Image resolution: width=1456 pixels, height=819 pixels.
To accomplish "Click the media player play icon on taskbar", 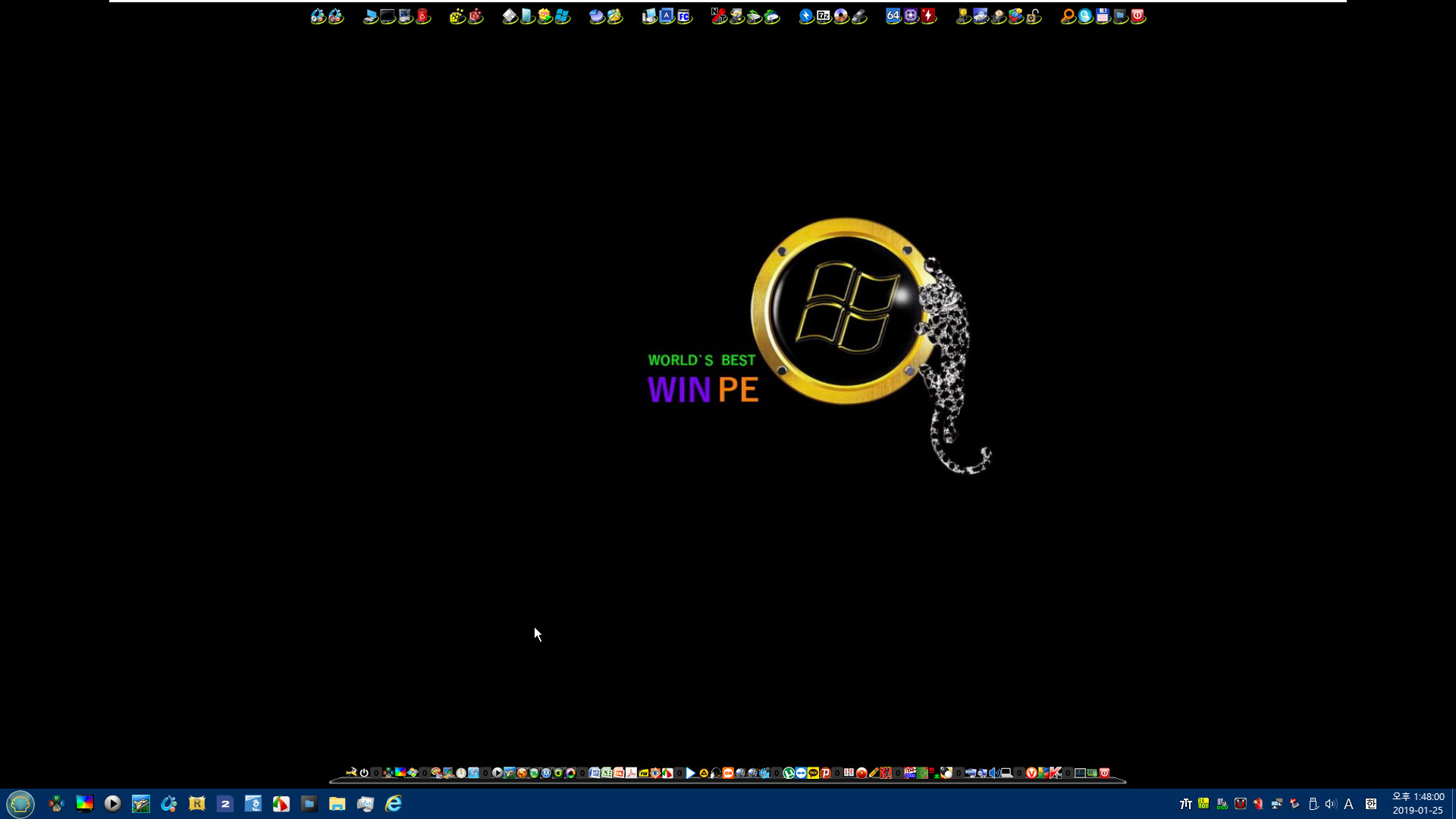I will (113, 804).
